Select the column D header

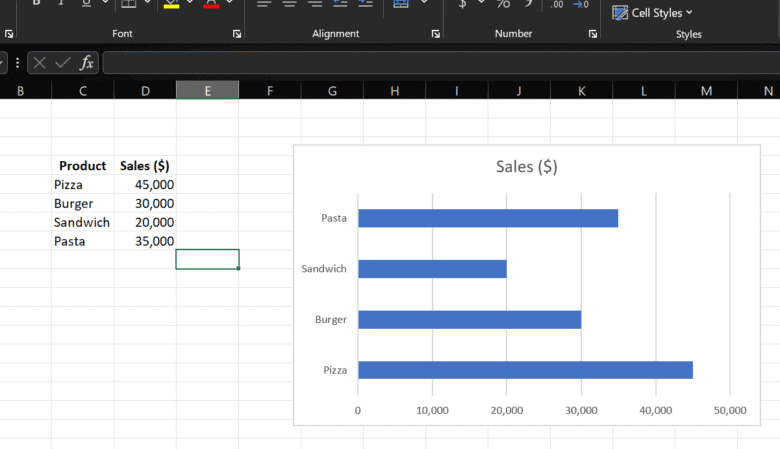click(x=145, y=91)
